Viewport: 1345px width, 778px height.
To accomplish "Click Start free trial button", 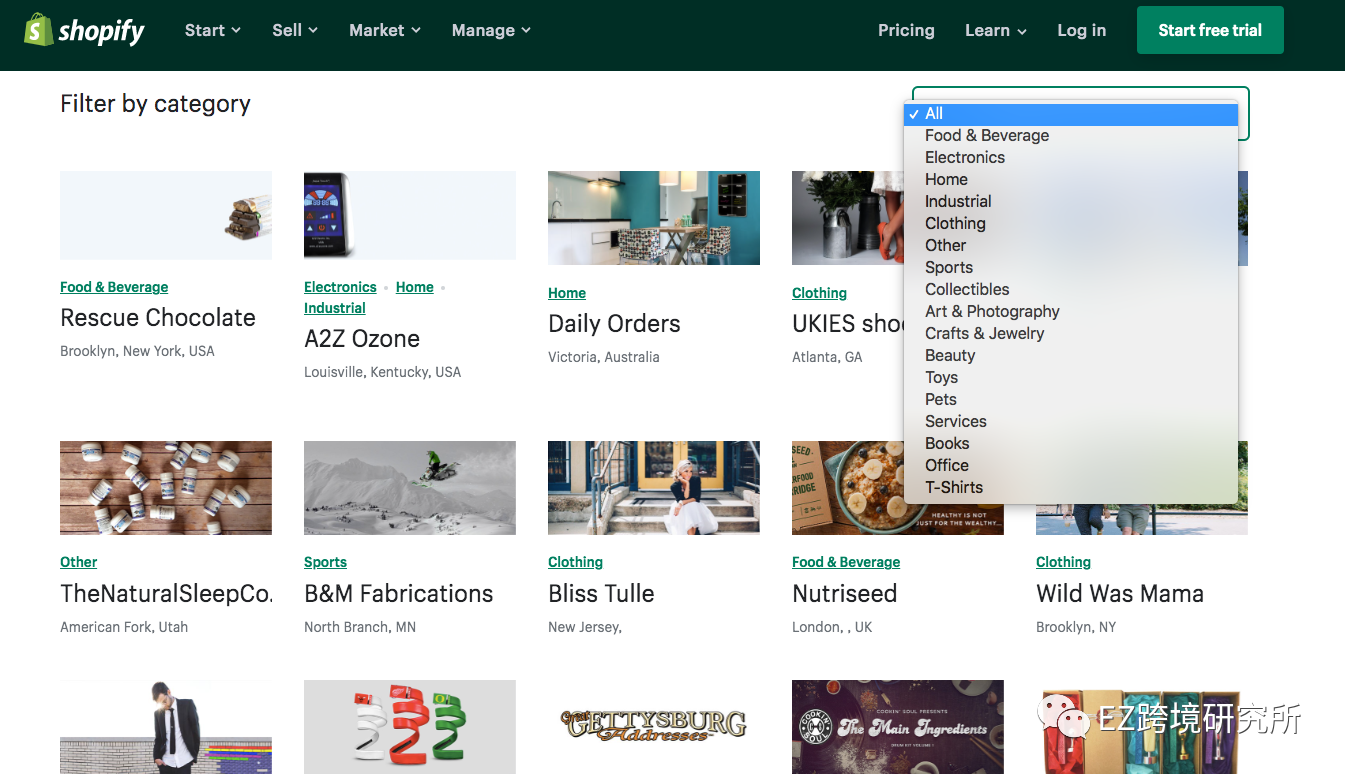I will click(1210, 30).
